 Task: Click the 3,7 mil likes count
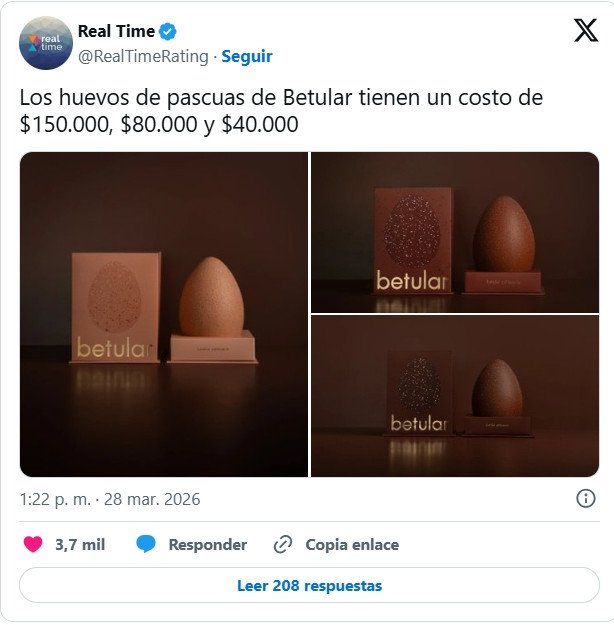80,544
